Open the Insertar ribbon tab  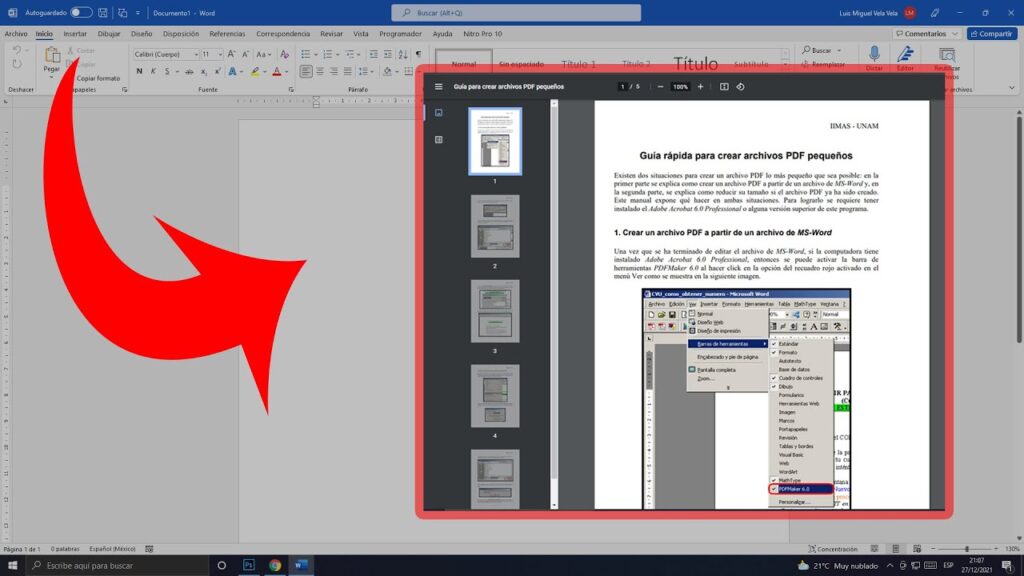[x=75, y=33]
